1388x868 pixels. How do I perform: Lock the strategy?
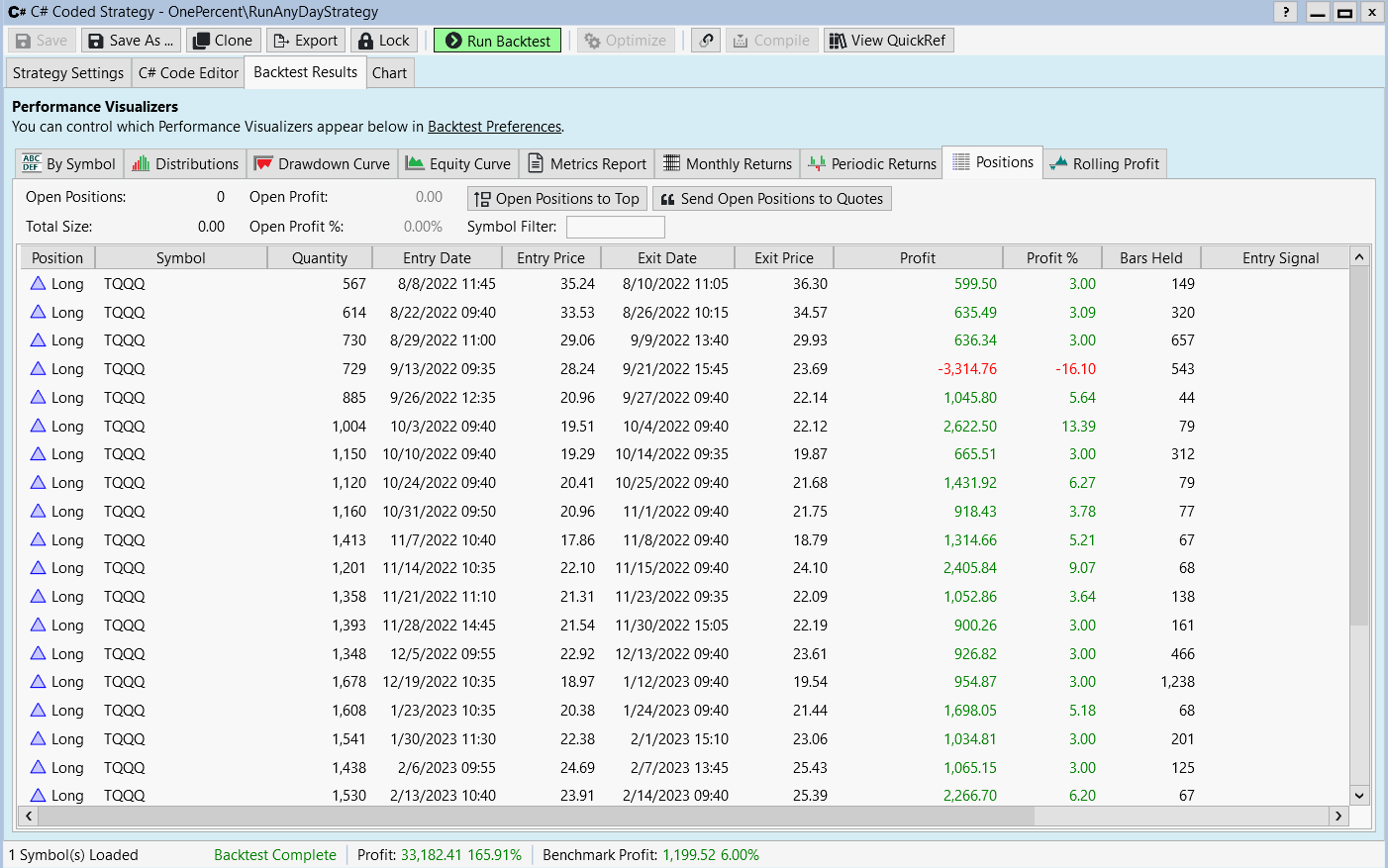[x=384, y=41]
